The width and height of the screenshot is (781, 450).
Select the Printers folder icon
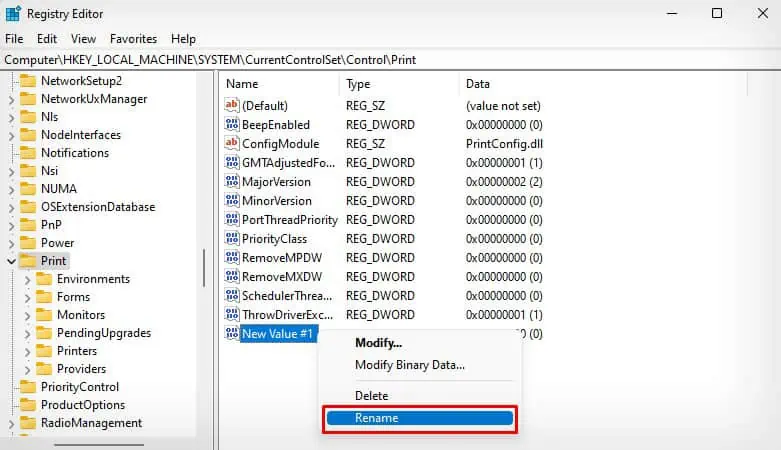[44, 351]
